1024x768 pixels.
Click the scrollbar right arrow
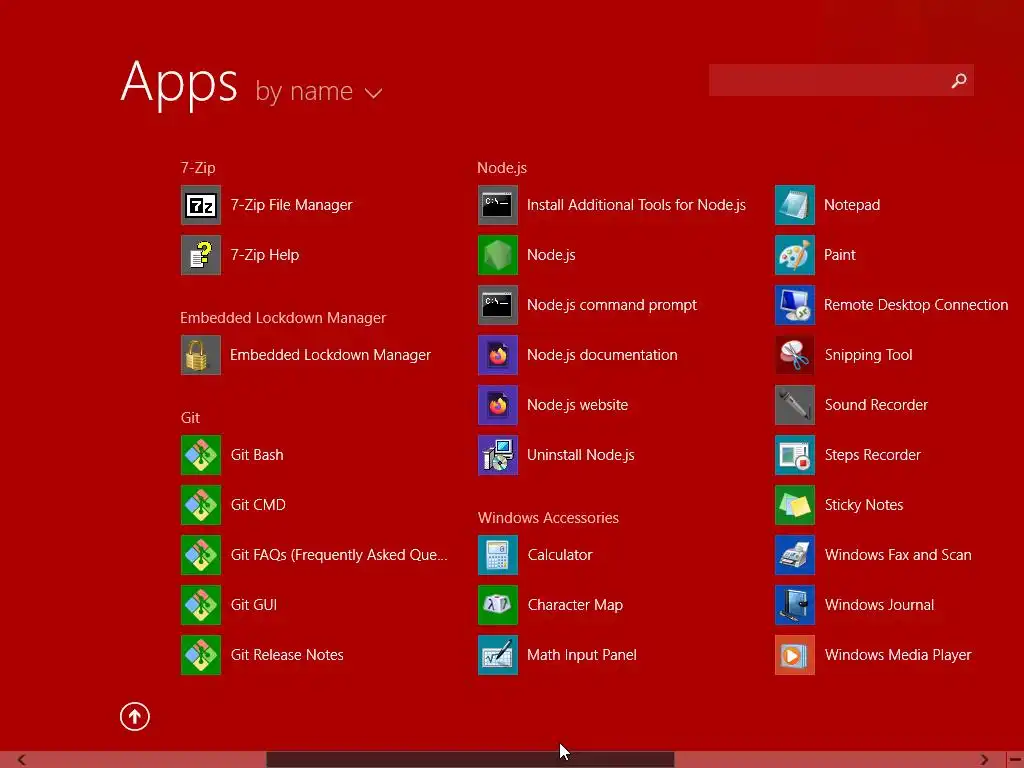pos(984,760)
